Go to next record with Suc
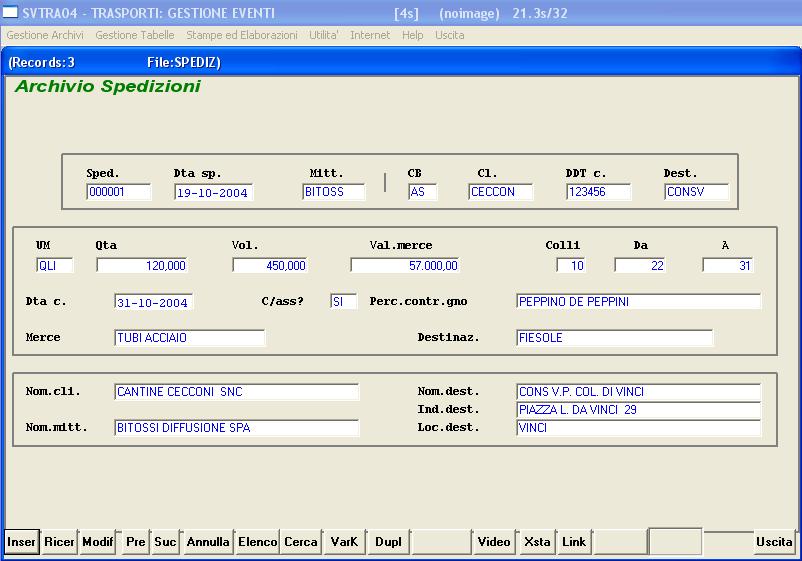The width and height of the screenshot is (802, 561). click(165, 542)
